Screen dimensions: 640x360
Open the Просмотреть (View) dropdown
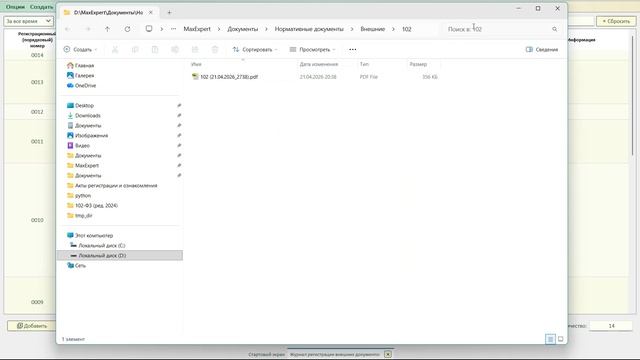(312, 49)
